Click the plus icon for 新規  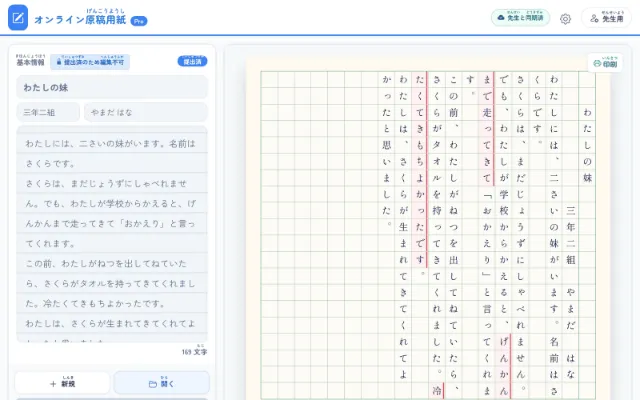(x=53, y=384)
